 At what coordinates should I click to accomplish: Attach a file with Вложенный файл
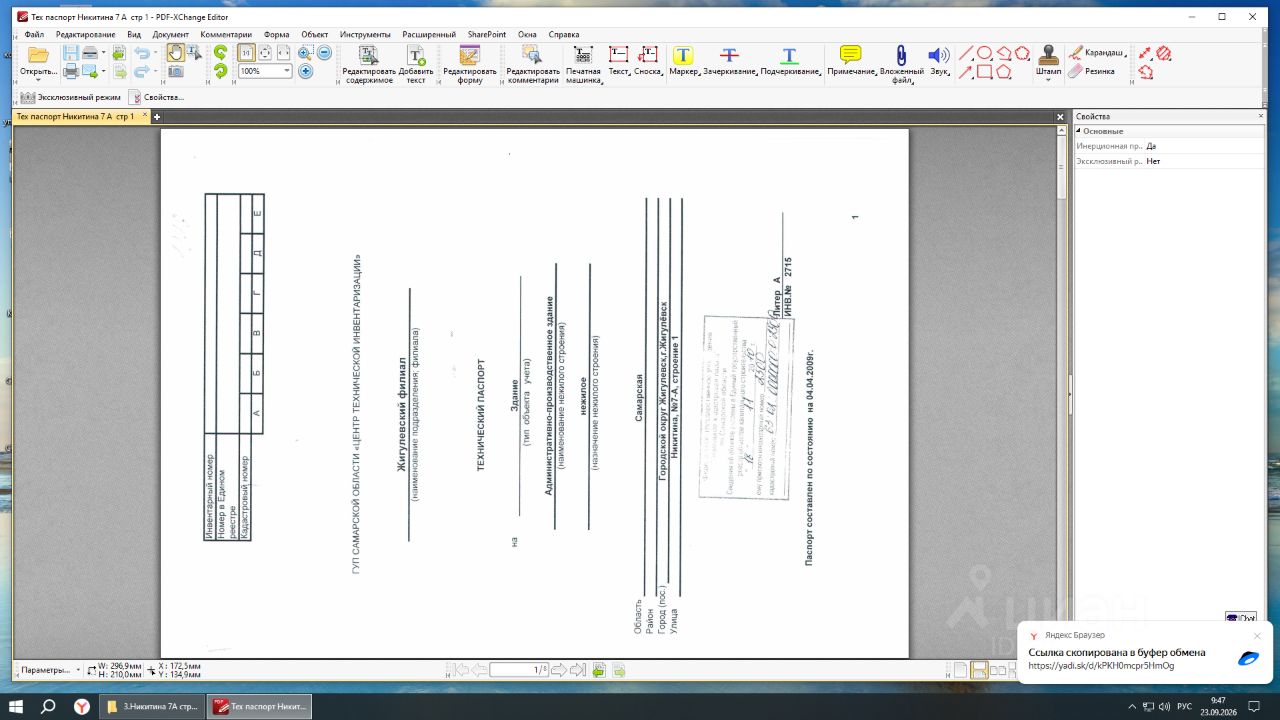(x=900, y=61)
